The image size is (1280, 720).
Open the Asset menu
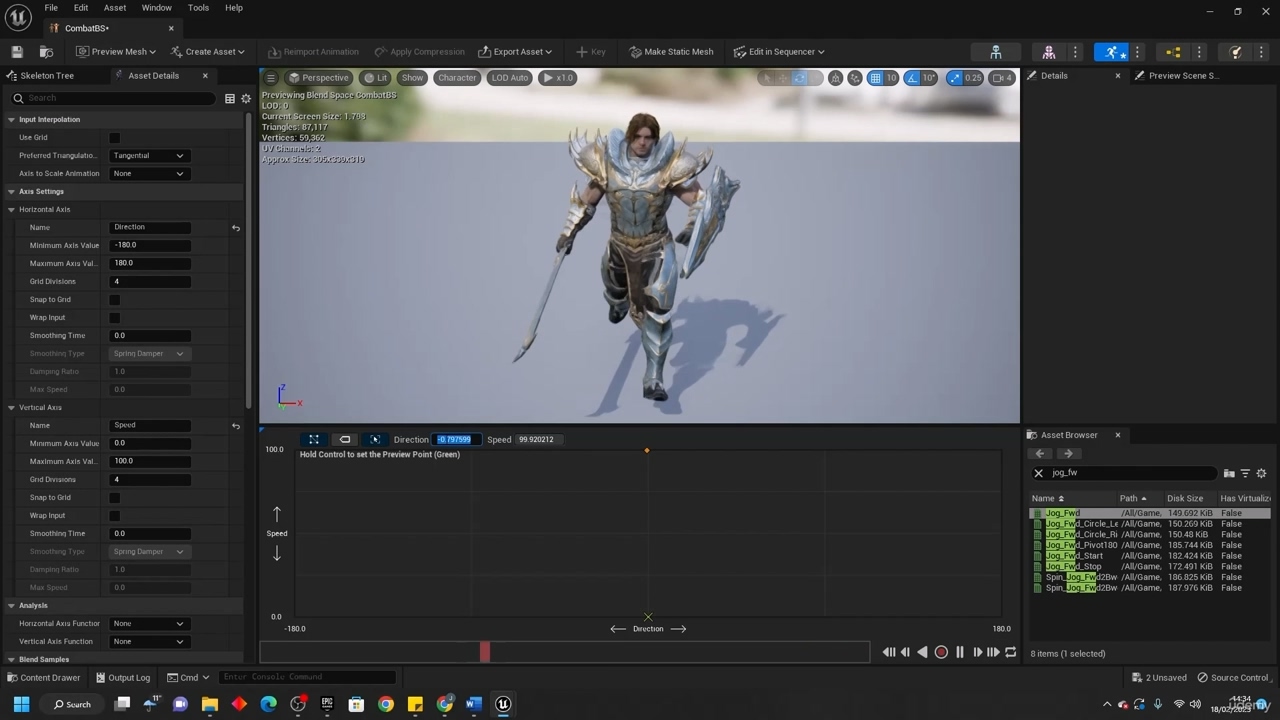[115, 8]
